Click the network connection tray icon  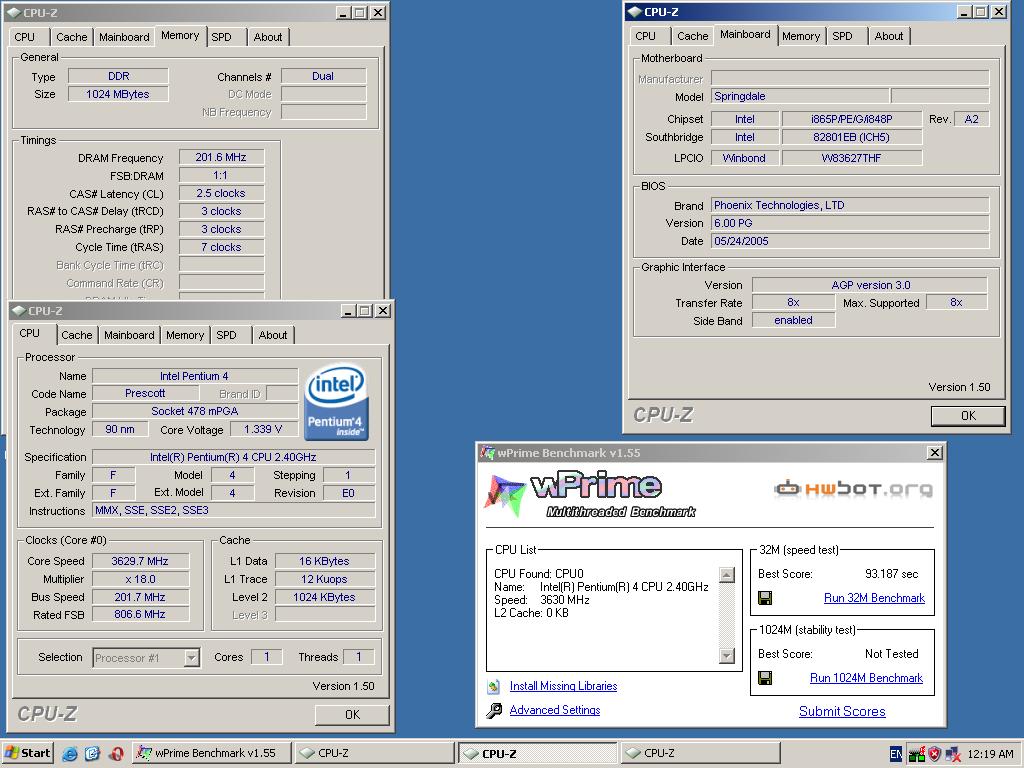click(x=953, y=754)
